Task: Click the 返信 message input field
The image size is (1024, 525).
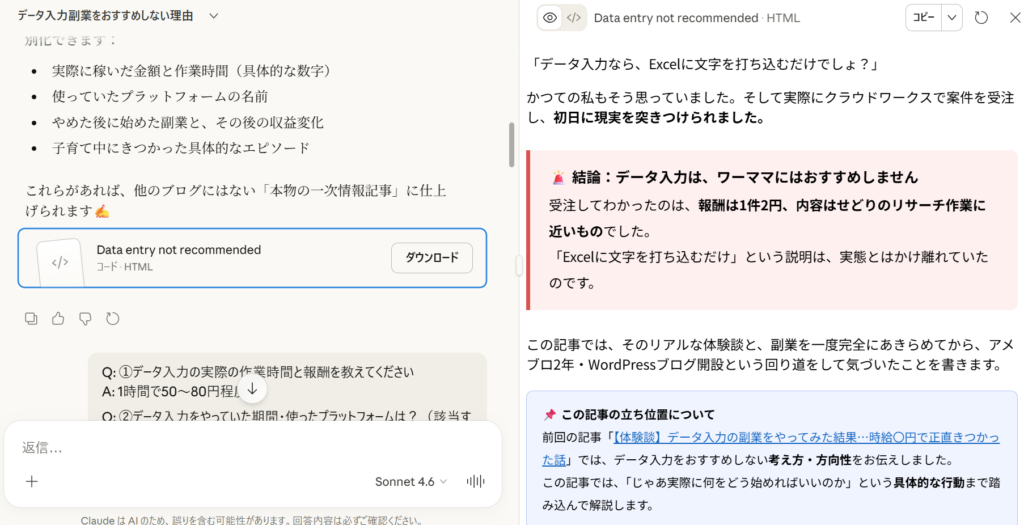Action: click(250, 448)
